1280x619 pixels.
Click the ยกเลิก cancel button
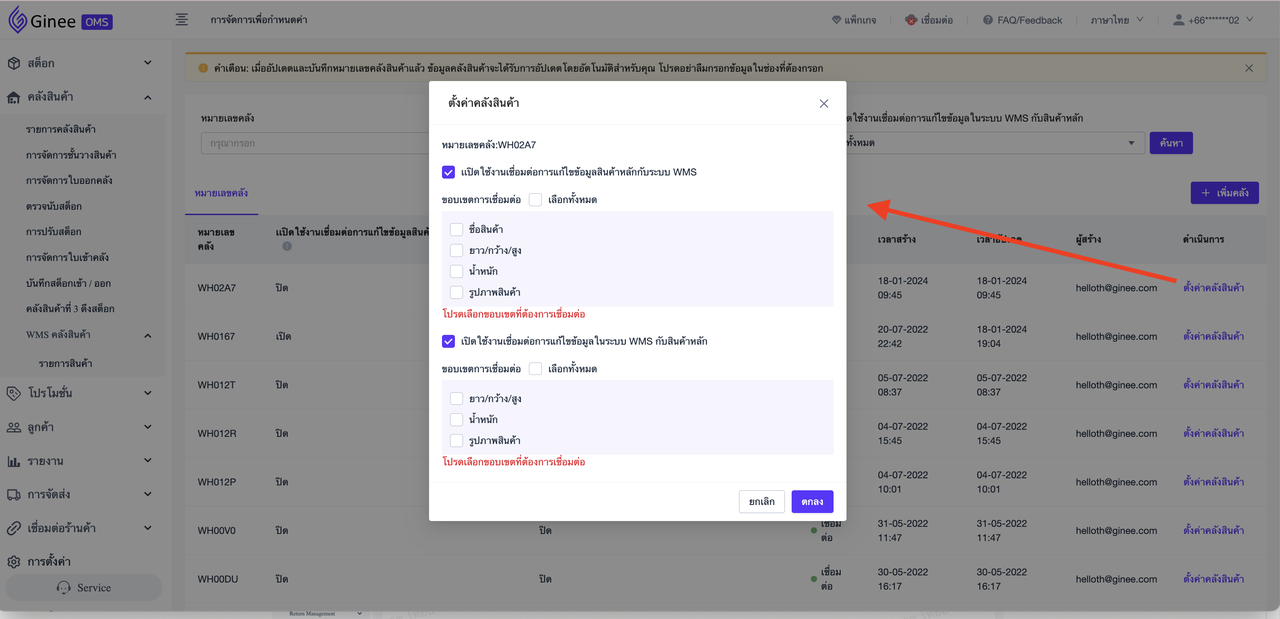761,502
